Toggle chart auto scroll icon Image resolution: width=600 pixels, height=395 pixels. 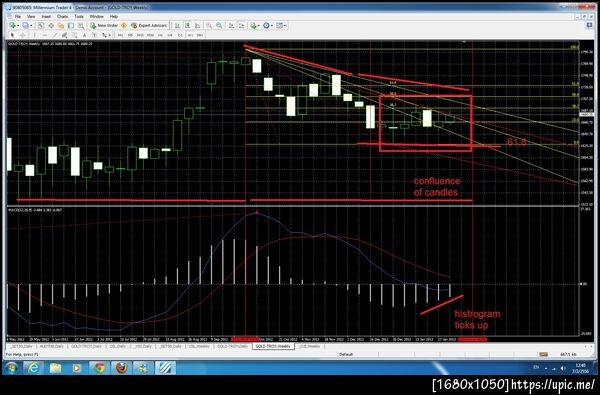pos(232,25)
